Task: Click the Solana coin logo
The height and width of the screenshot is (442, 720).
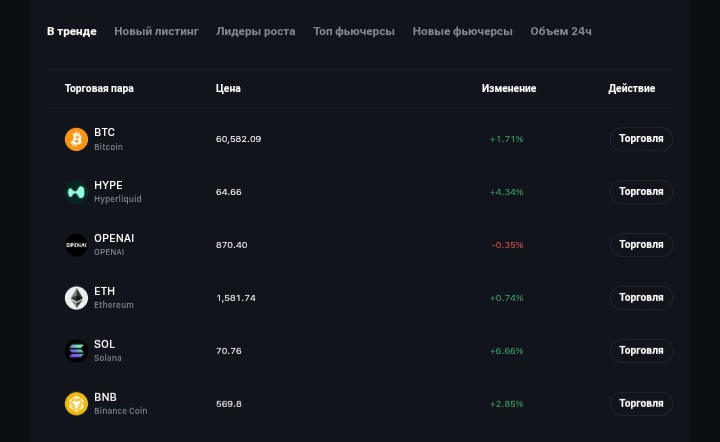Action: (76, 351)
